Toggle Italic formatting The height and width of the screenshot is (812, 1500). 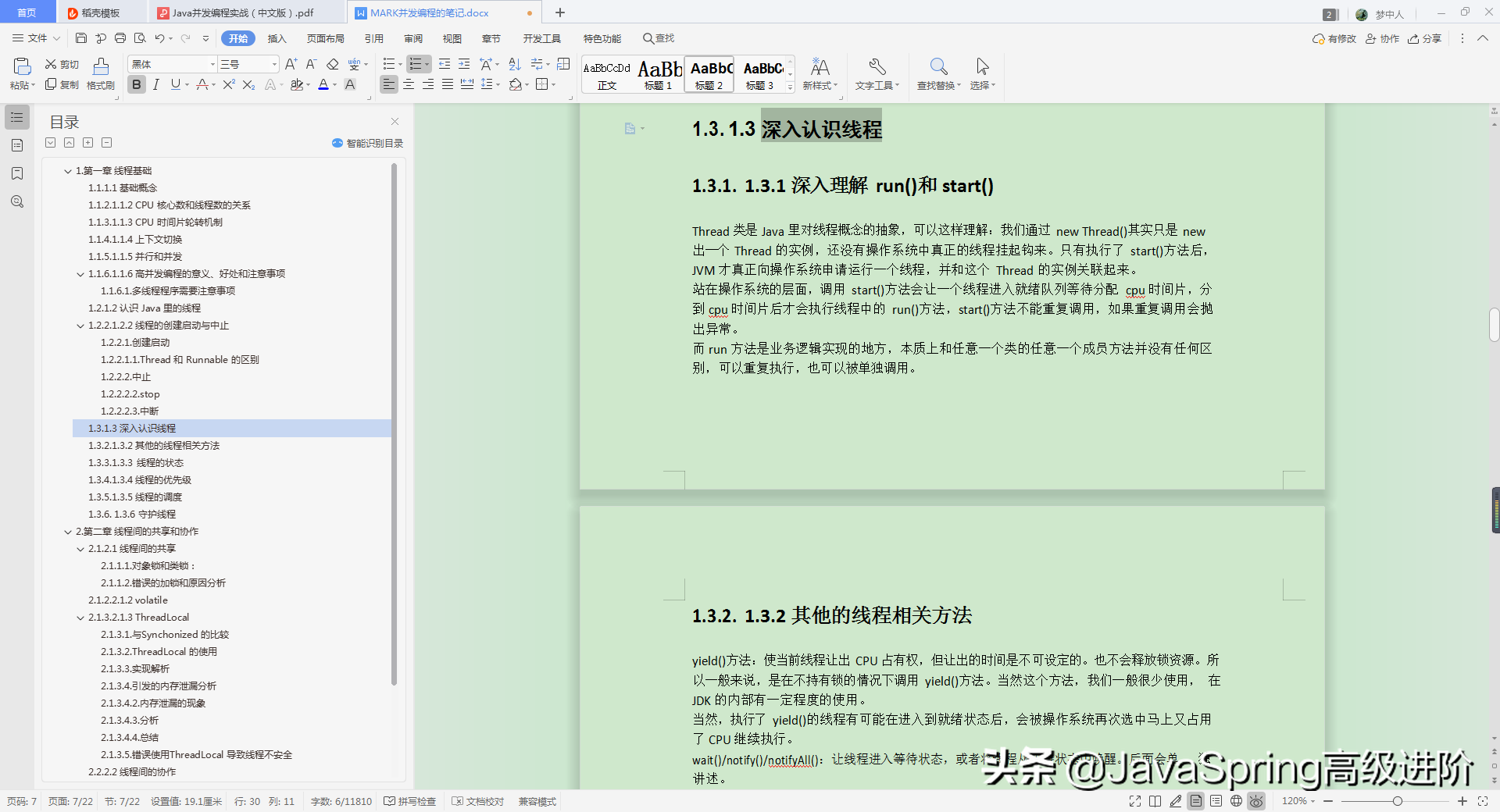click(x=156, y=84)
